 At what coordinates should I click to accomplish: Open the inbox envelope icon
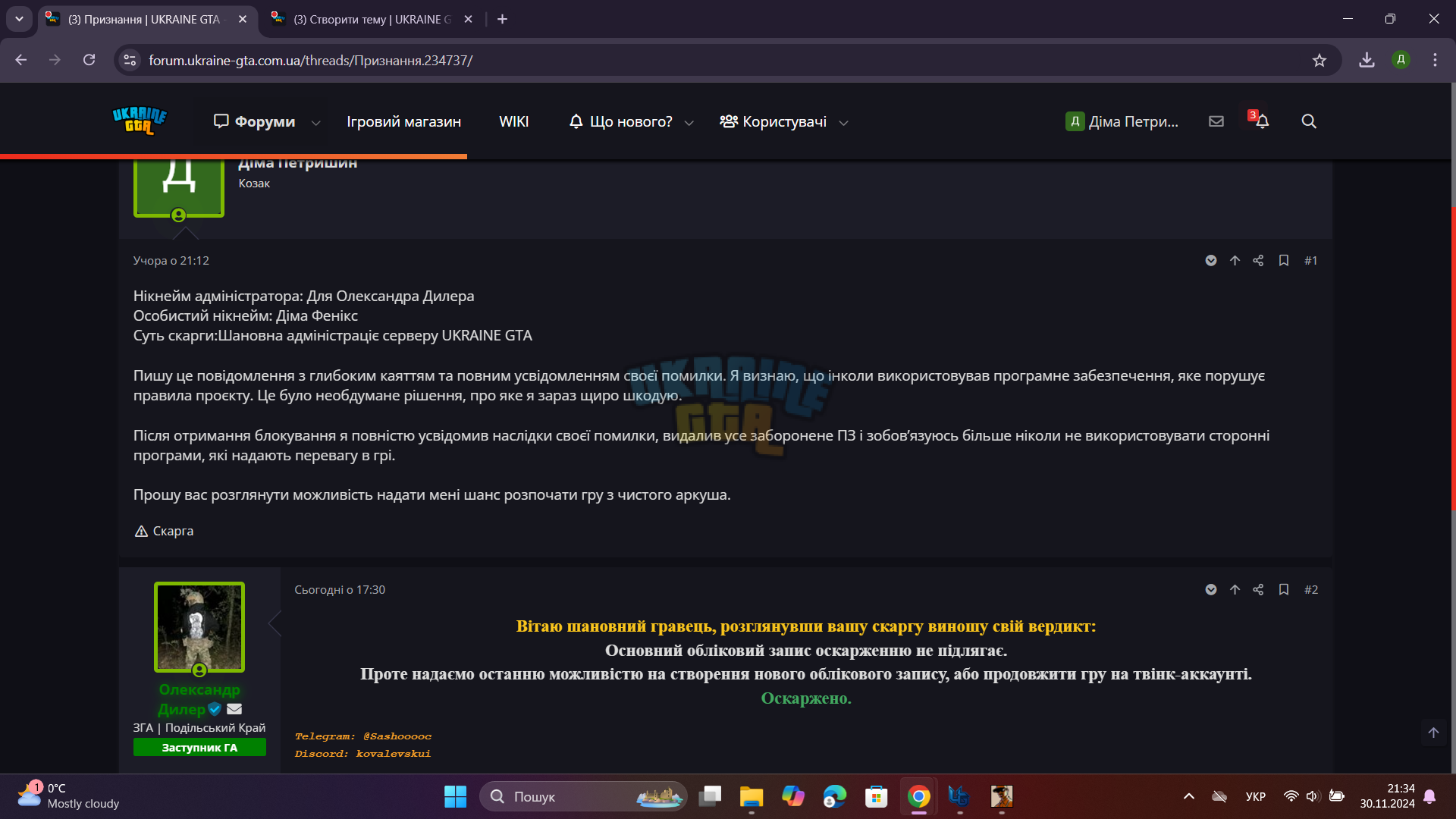click(x=1216, y=121)
